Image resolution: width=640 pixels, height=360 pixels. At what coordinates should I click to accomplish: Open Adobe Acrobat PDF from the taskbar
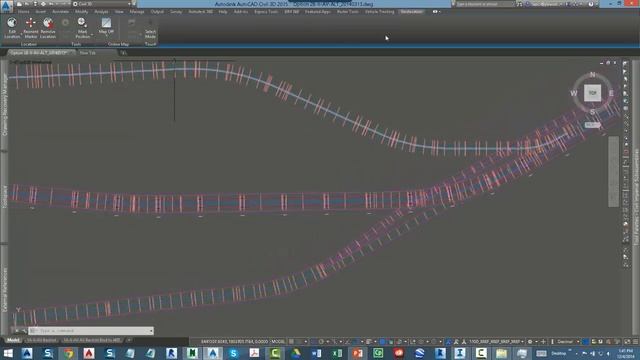click(254, 353)
